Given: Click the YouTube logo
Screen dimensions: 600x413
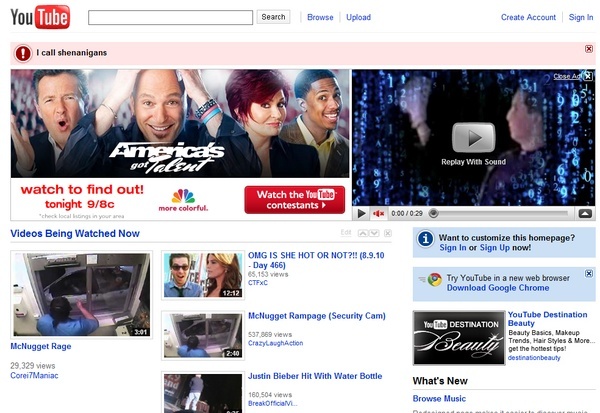Looking at the screenshot, I should (x=40, y=17).
